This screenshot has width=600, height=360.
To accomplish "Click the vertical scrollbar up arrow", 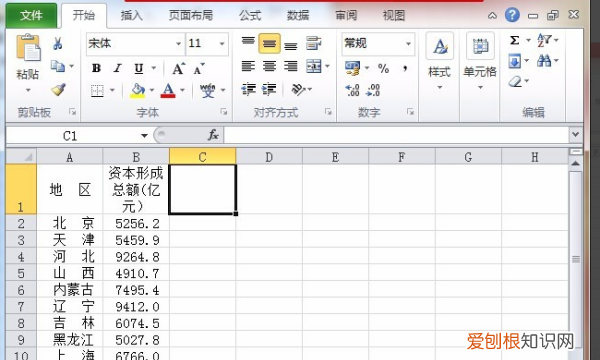I will [x=575, y=164].
